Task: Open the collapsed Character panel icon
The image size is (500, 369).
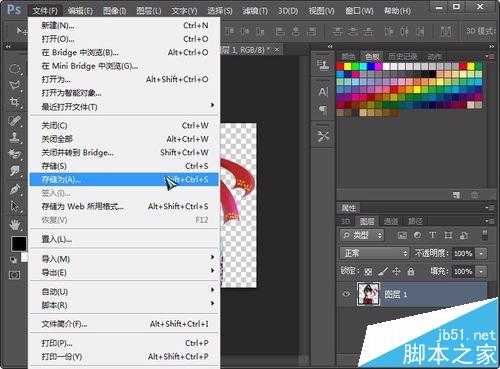Action: [323, 92]
